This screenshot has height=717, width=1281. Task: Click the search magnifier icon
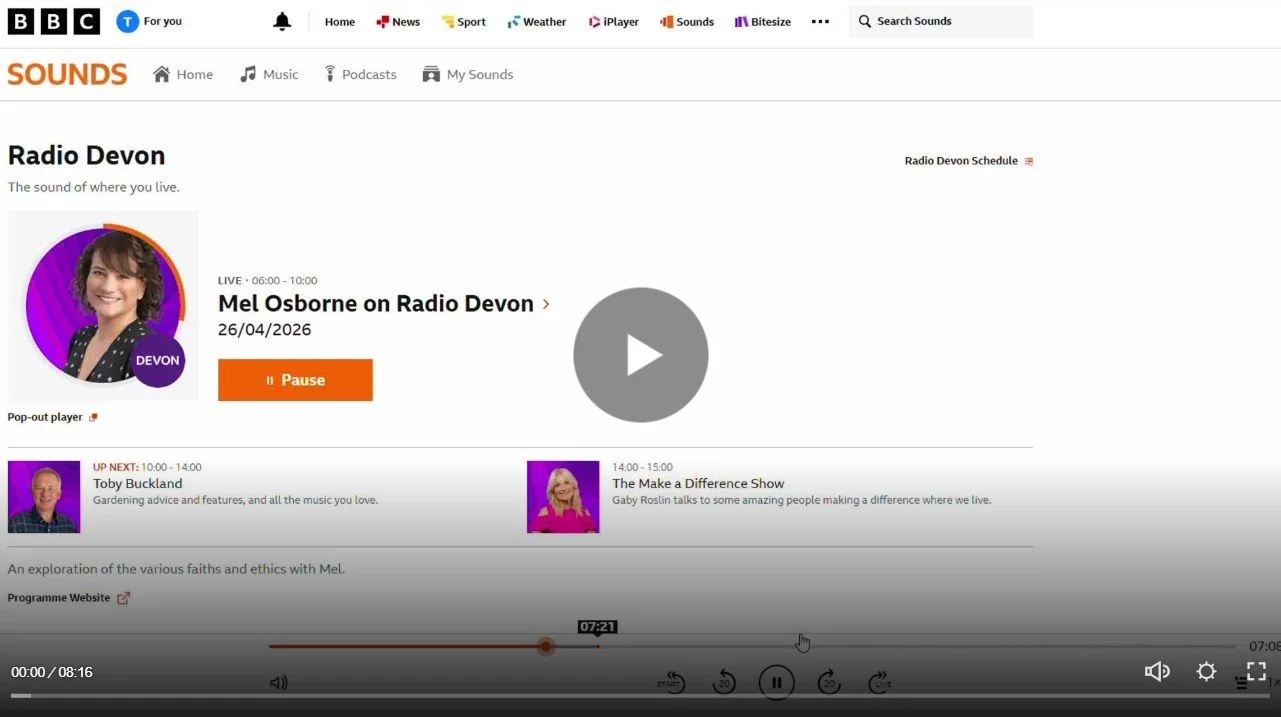(865, 21)
